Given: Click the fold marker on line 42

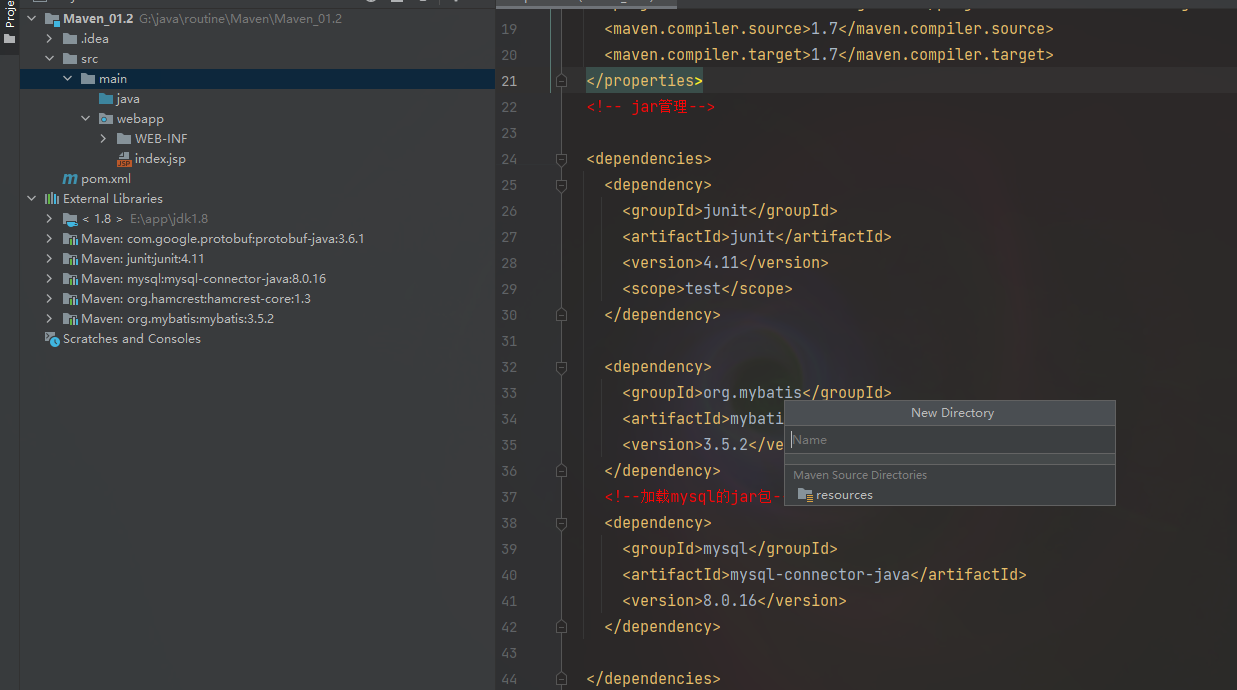Looking at the screenshot, I should point(561,627).
